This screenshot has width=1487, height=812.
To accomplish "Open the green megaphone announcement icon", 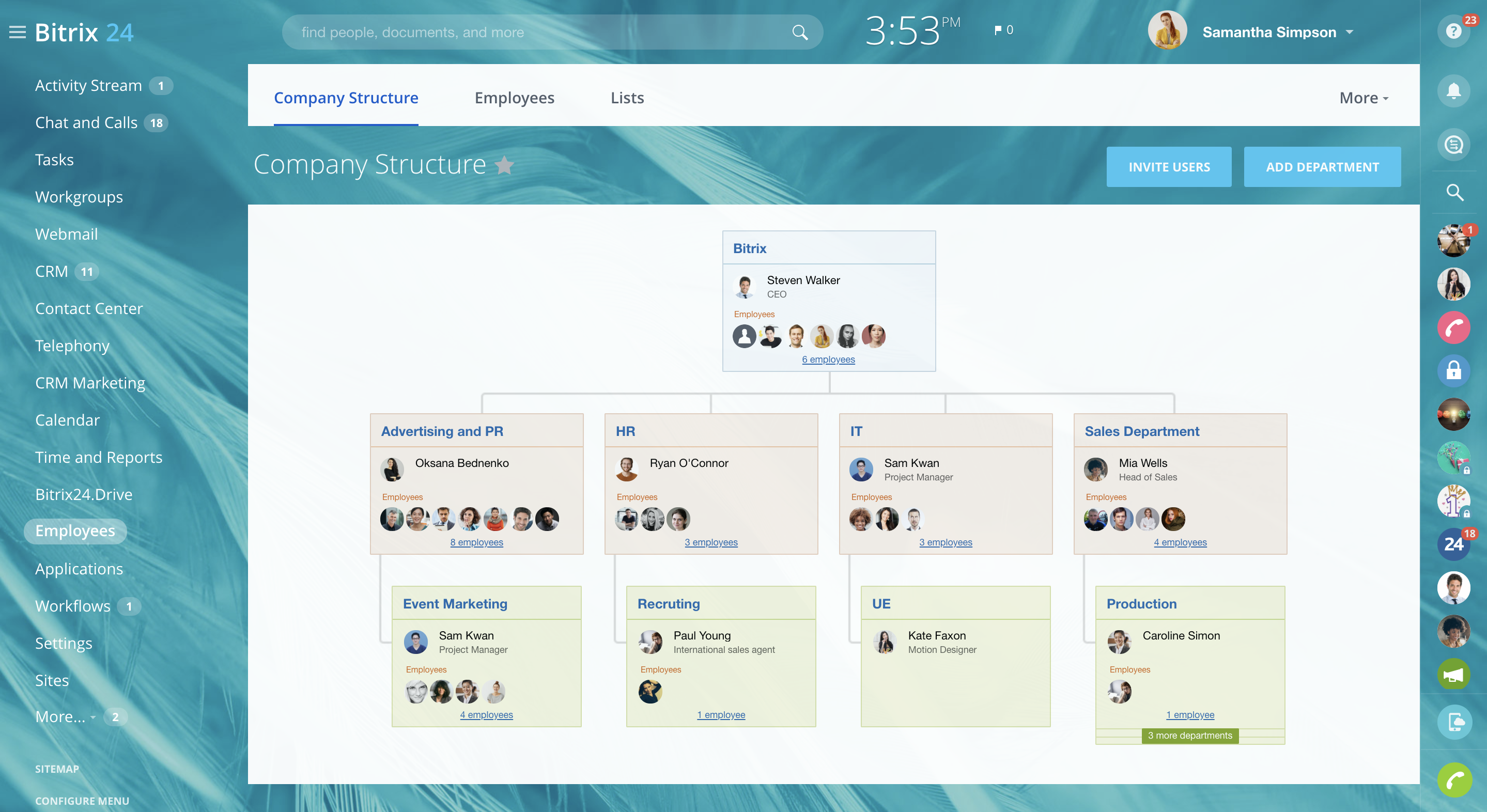I will pyautogui.click(x=1453, y=675).
